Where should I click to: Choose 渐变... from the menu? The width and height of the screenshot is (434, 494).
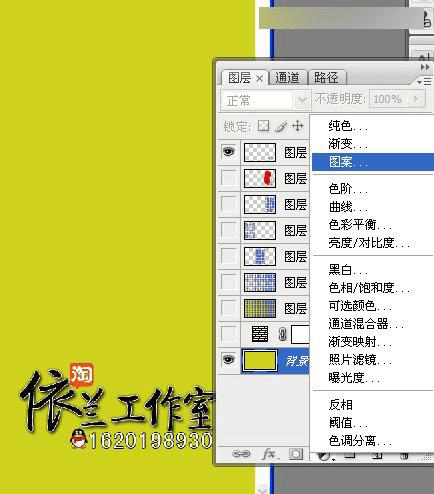coord(373,144)
